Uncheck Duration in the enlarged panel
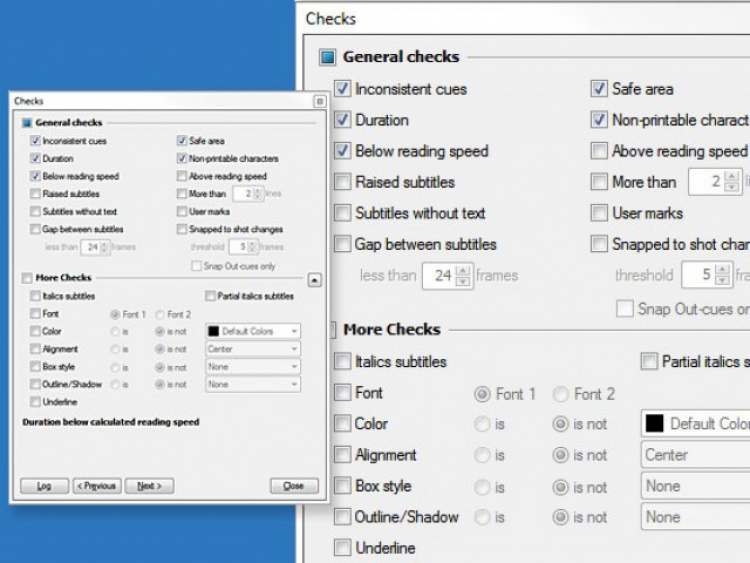 coord(342,120)
